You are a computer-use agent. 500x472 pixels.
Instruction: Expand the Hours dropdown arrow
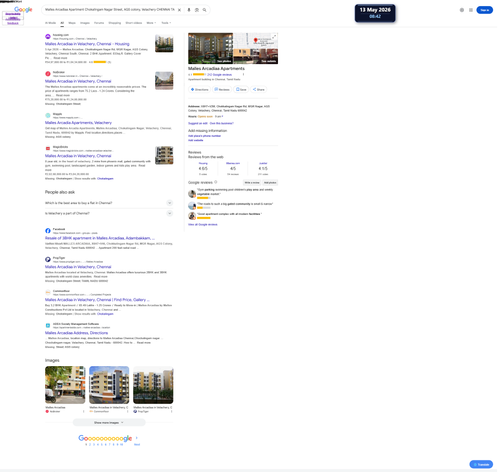222,116
